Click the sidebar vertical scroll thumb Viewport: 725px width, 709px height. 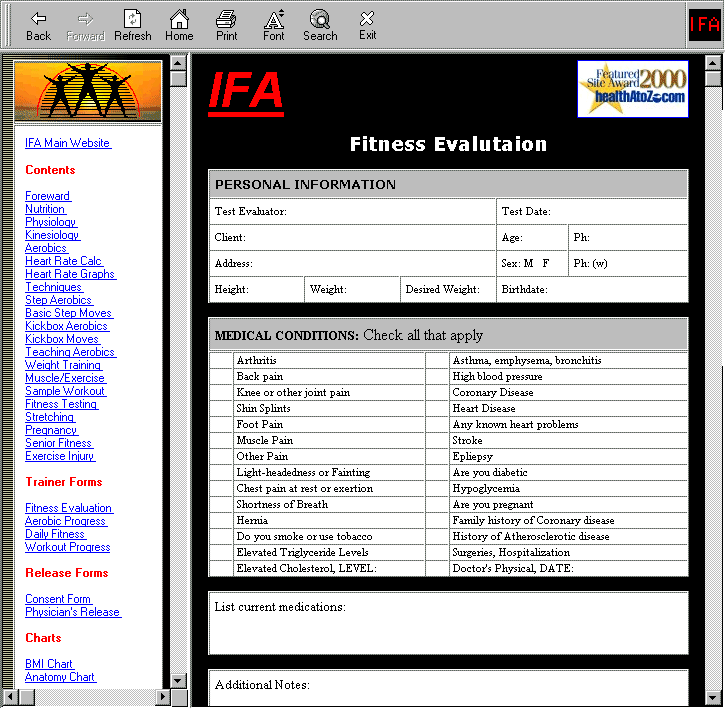pos(178,79)
